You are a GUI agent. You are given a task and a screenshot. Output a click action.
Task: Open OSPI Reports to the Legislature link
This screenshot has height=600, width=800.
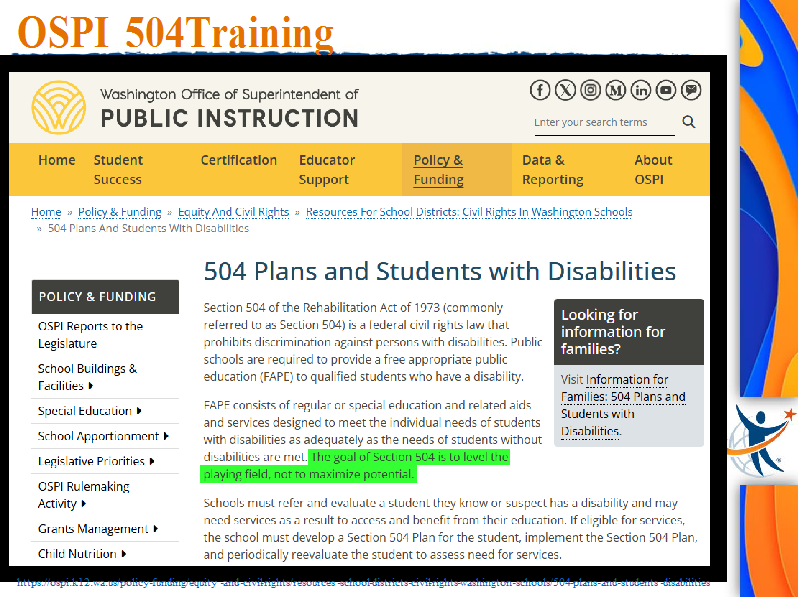tap(90, 335)
